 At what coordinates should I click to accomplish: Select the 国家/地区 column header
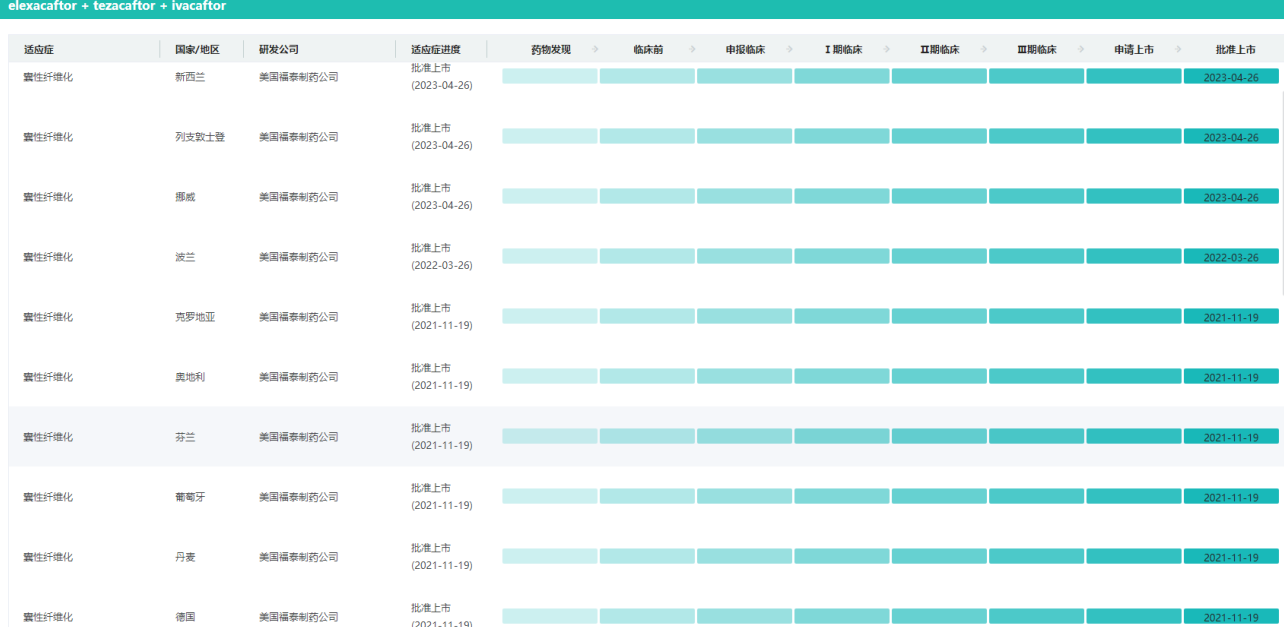coord(197,50)
